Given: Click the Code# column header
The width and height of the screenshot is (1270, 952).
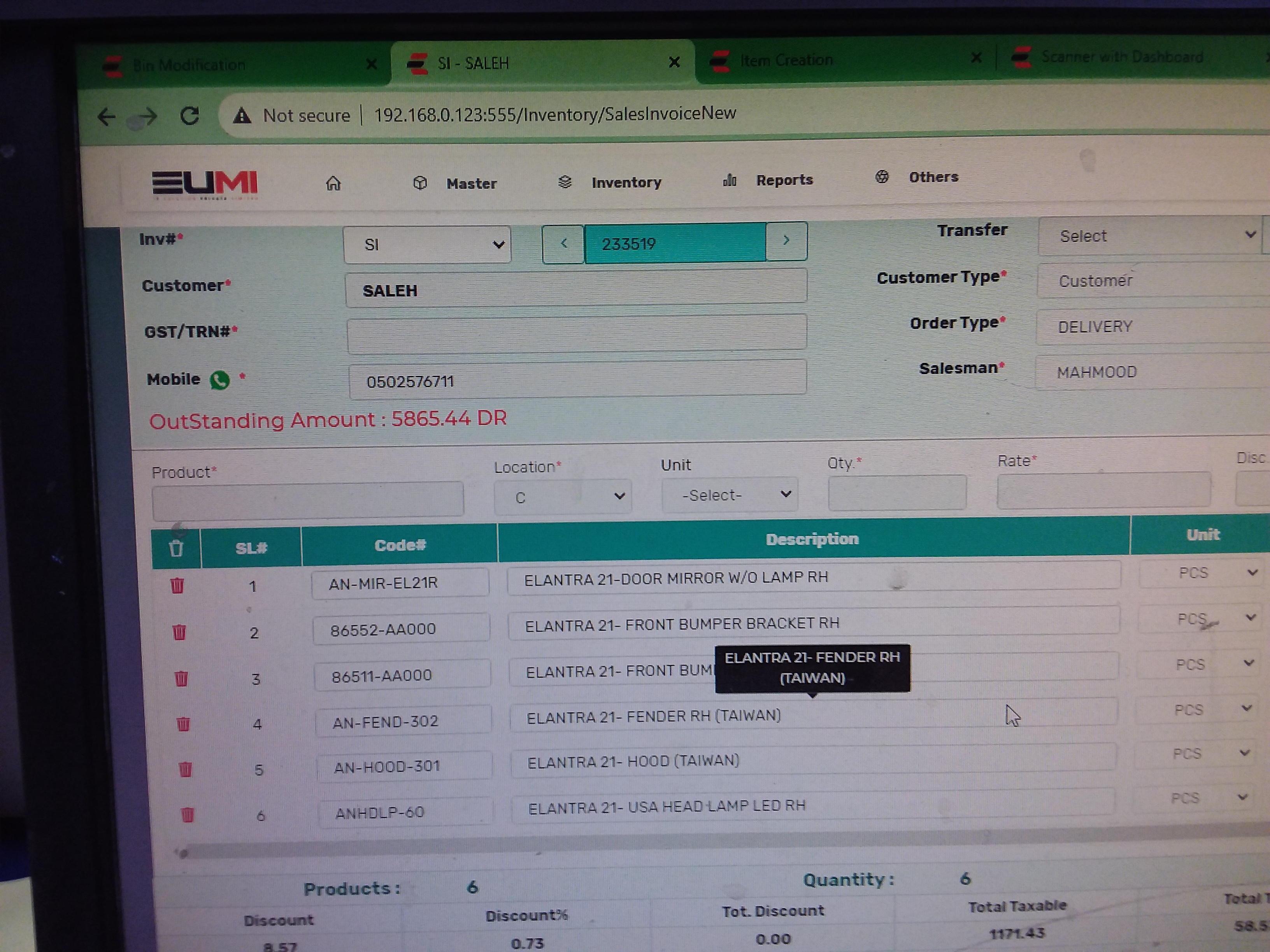Looking at the screenshot, I should coord(400,545).
